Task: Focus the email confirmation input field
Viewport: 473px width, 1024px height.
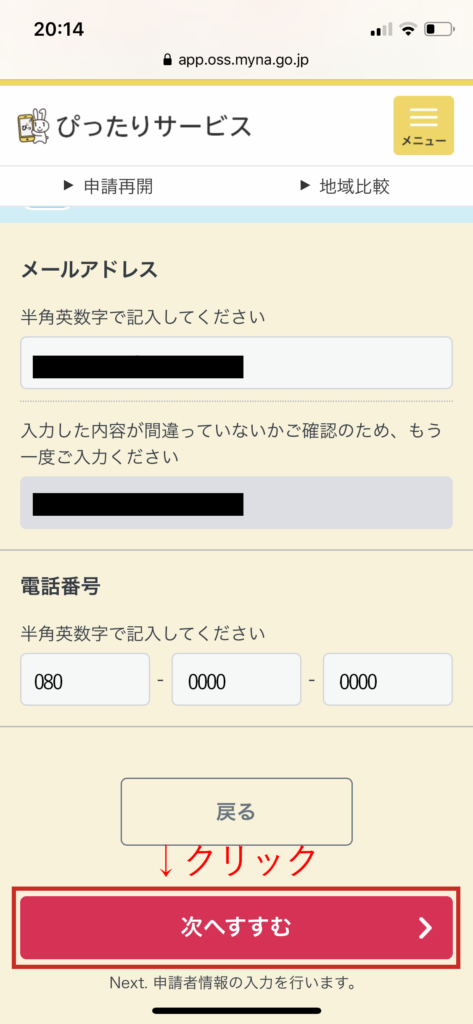Action: coord(236,502)
